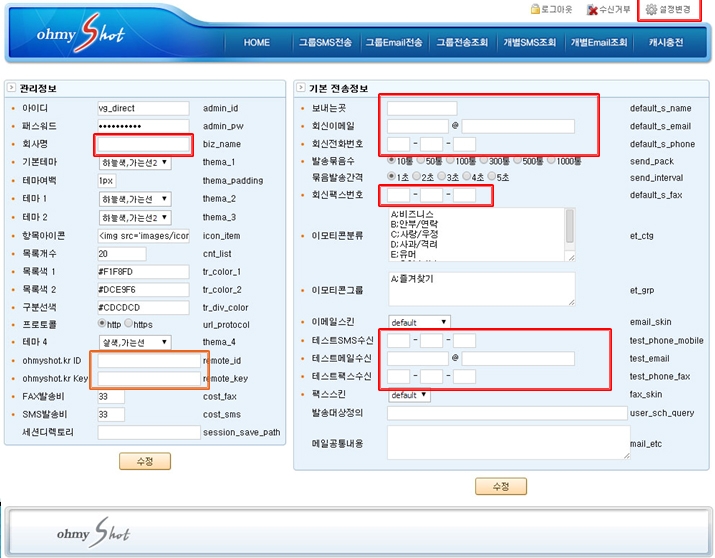Viewport: 715px width, 558px height.
Task: Go to 그룹SMS전송 in the navigation bar
Action: [325, 43]
